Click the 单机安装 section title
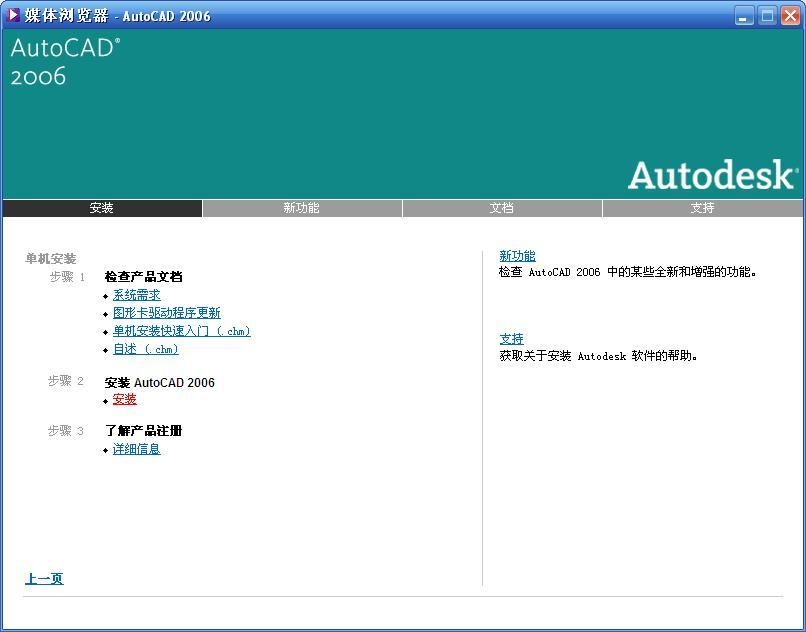The image size is (806, 632). point(50,258)
